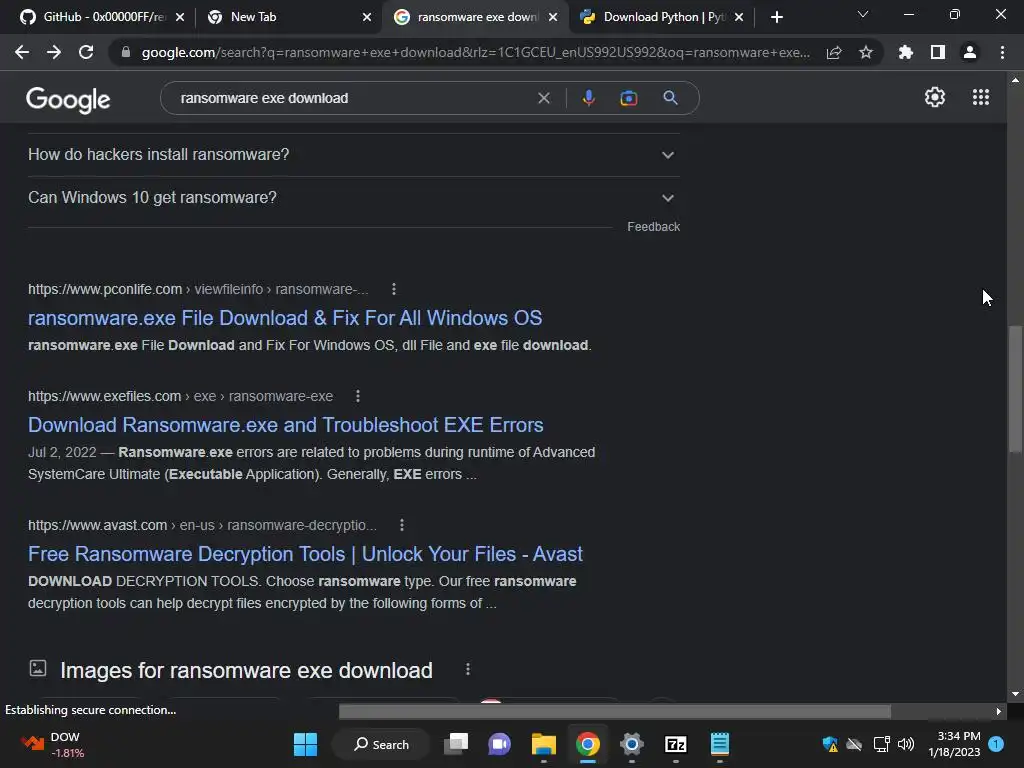
Task: Open the Google apps grid
Action: (981, 97)
